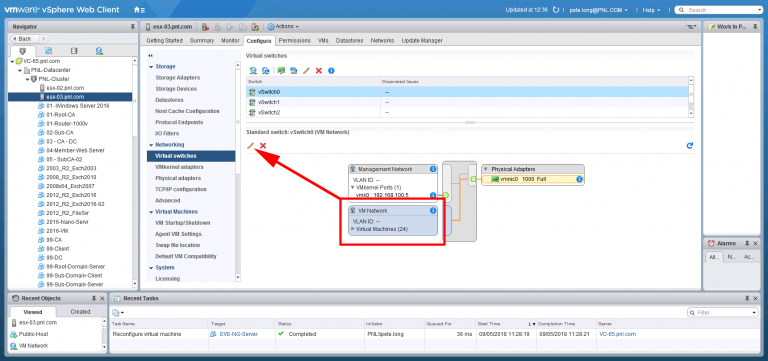Refresh the standard switch diagram
Image resolution: width=768 pixels, height=361 pixels.
(x=690, y=145)
